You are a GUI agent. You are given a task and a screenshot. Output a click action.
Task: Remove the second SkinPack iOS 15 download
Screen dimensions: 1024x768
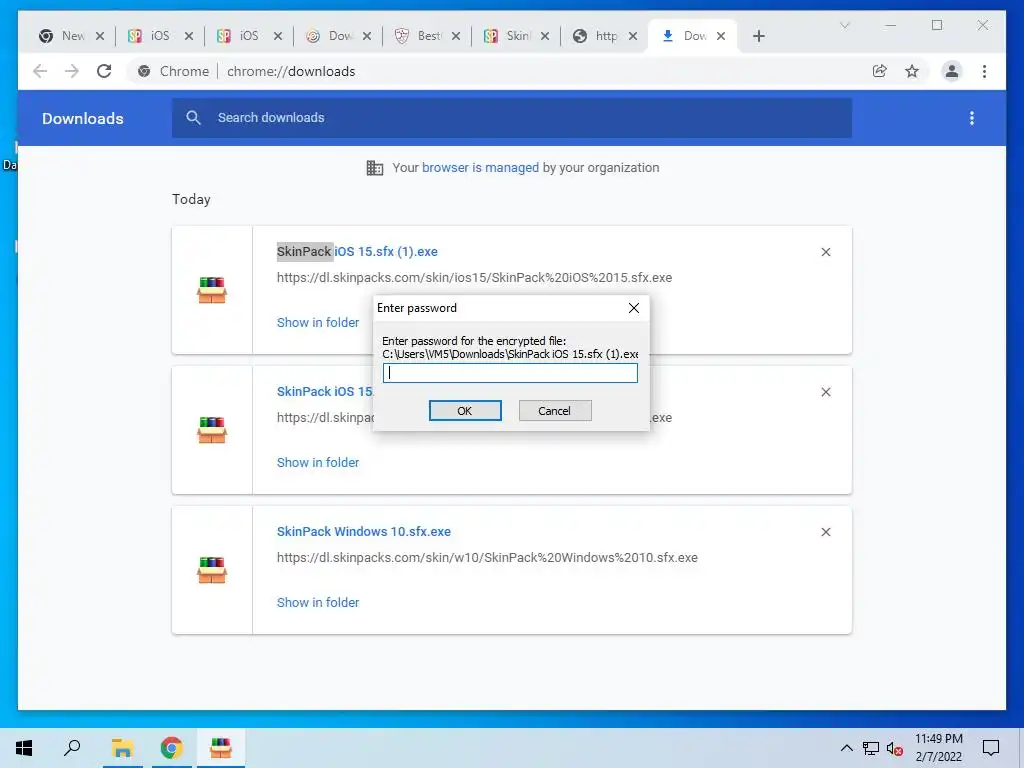825,392
